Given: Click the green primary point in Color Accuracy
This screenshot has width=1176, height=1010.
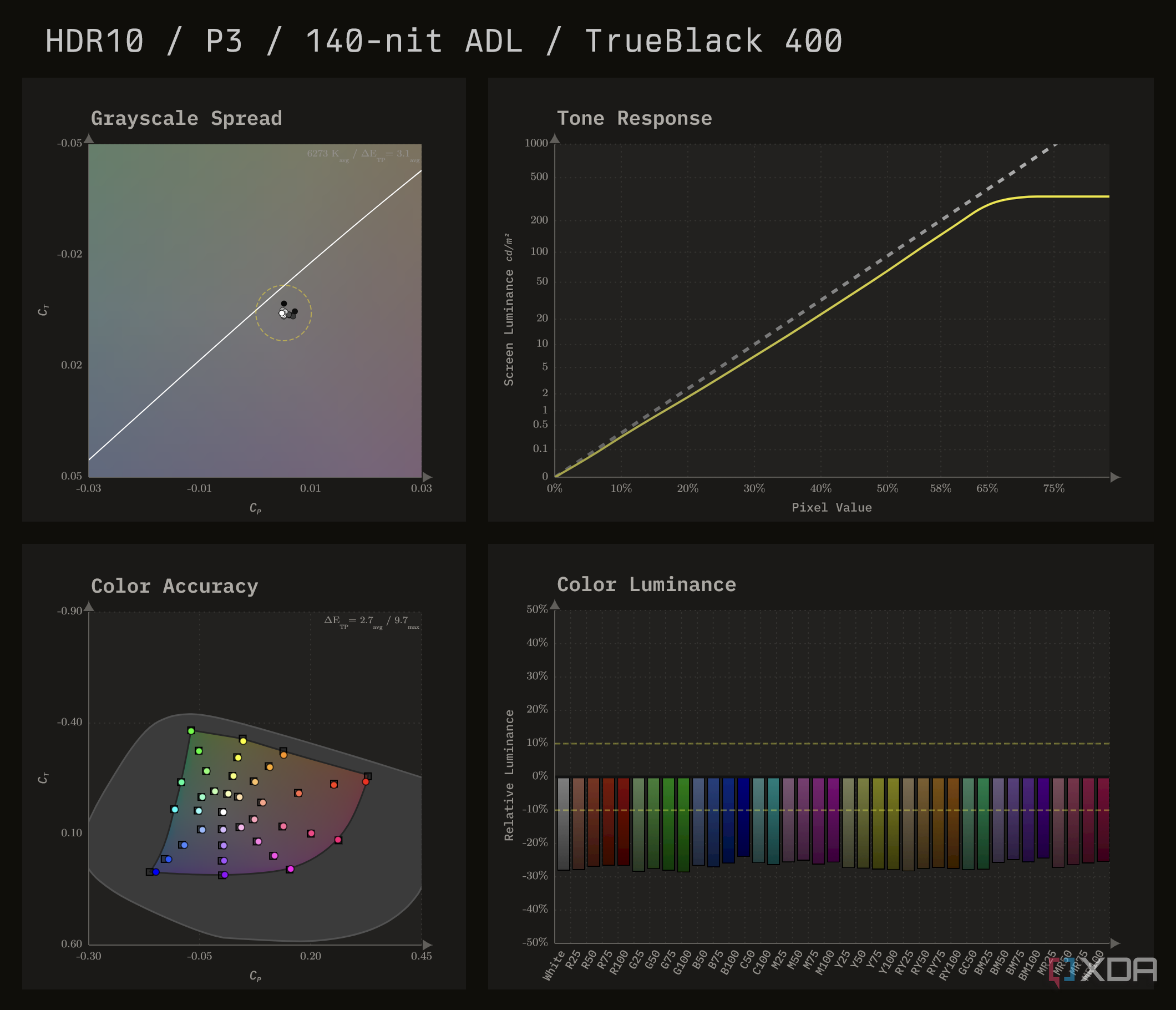Looking at the screenshot, I should tap(191, 731).
